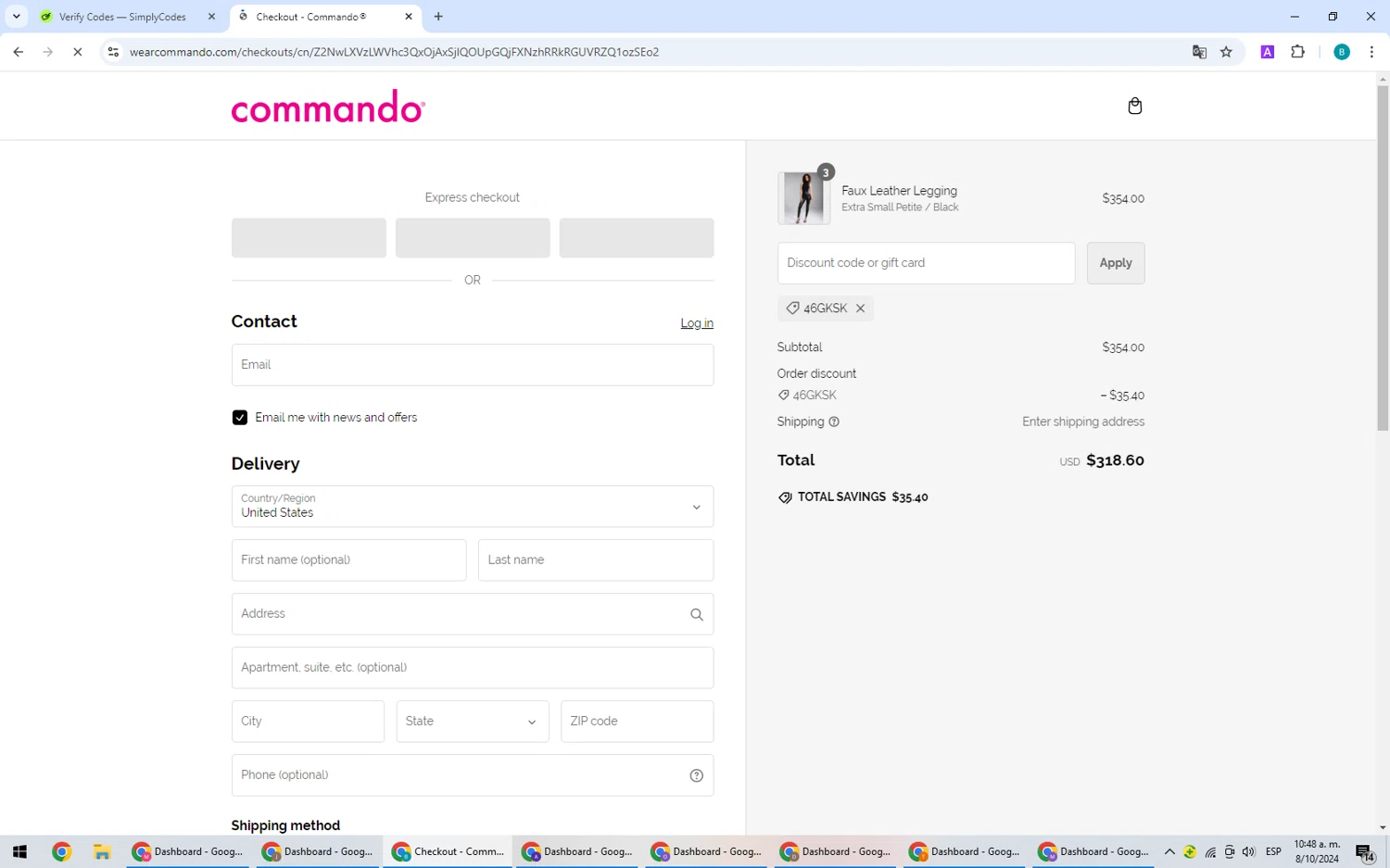Select the Checkout - Commando tab
This screenshot has height=868, width=1390.
(x=323, y=17)
